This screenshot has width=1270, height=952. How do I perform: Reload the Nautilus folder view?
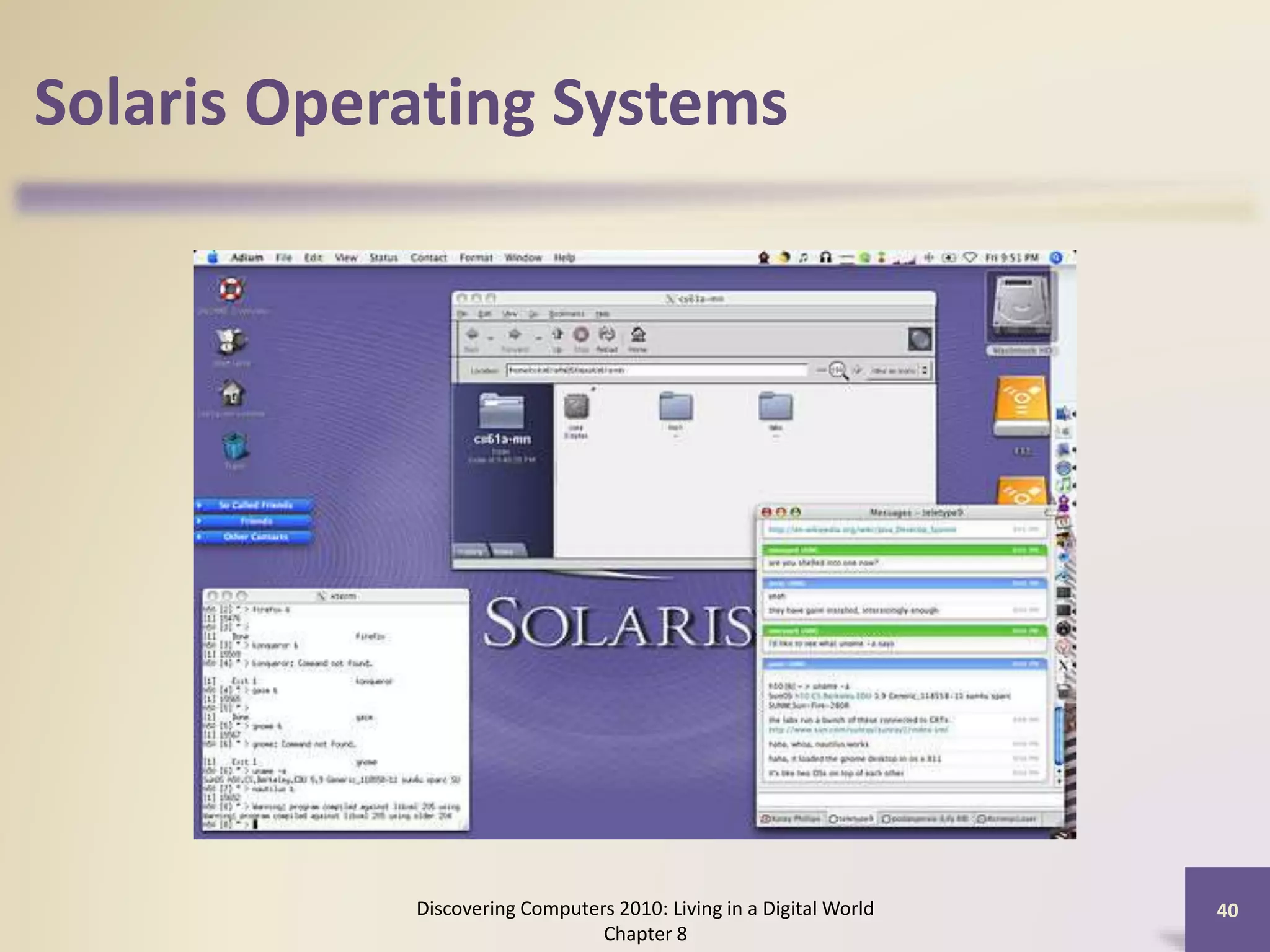(606, 335)
